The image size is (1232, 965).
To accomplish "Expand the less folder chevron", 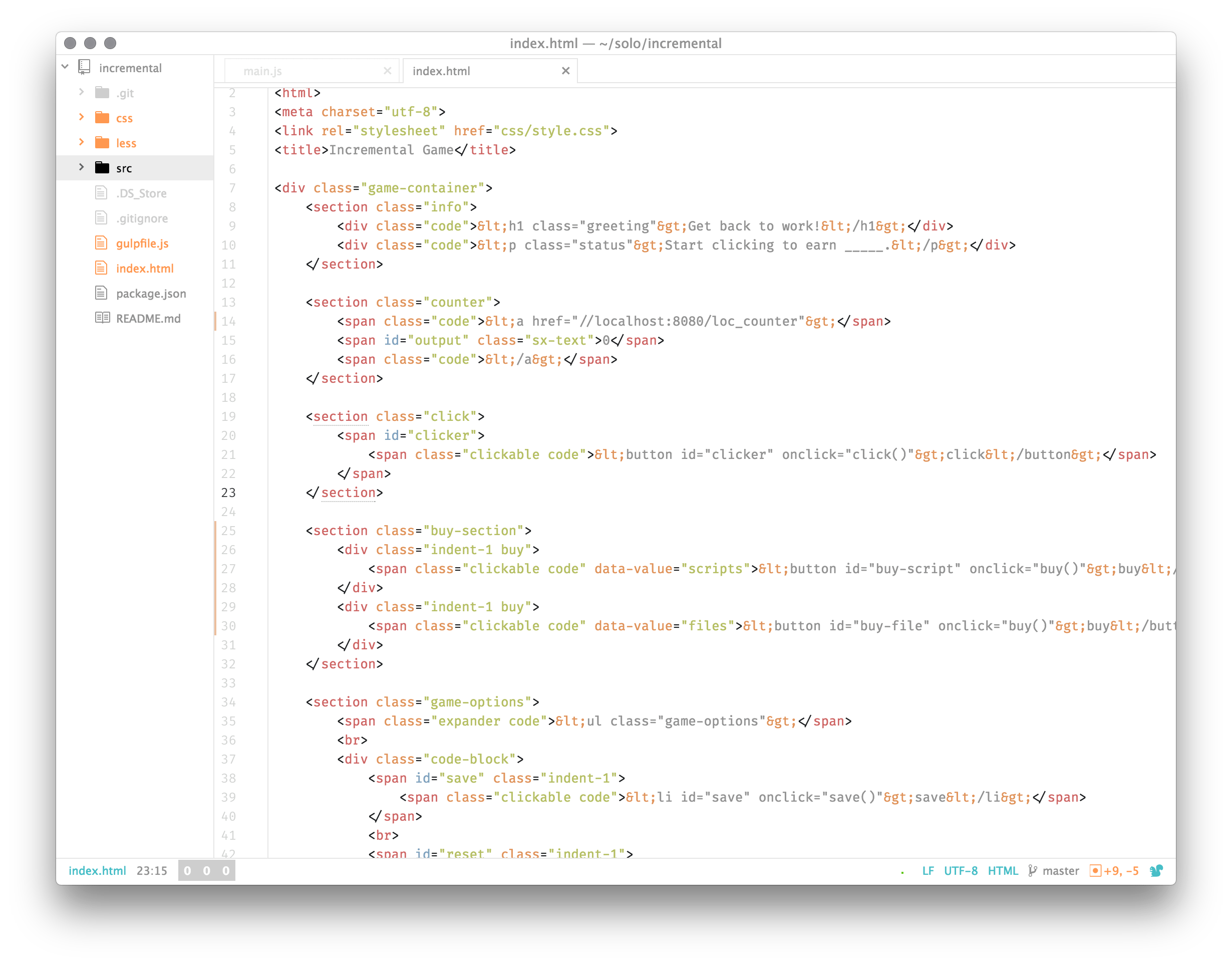I will pos(81,142).
